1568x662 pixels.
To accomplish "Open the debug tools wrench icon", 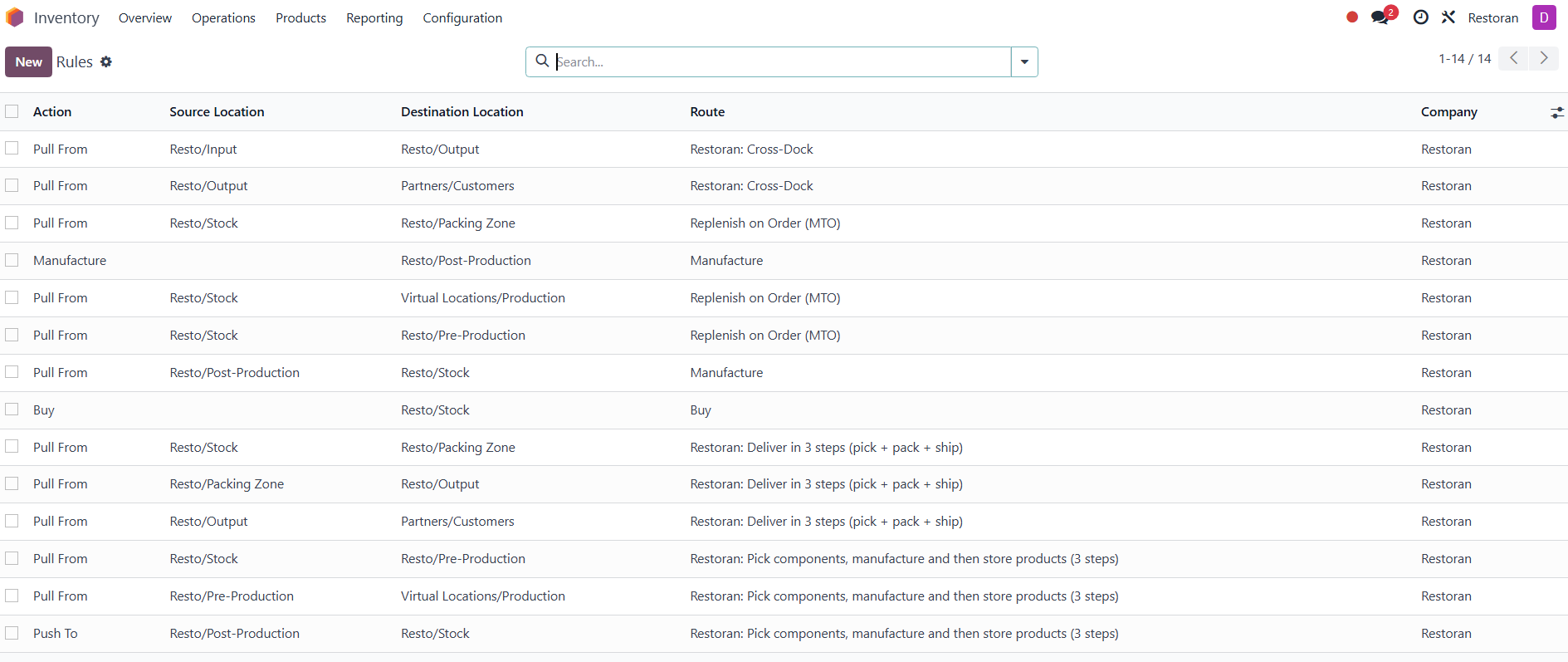I will 1448,17.
